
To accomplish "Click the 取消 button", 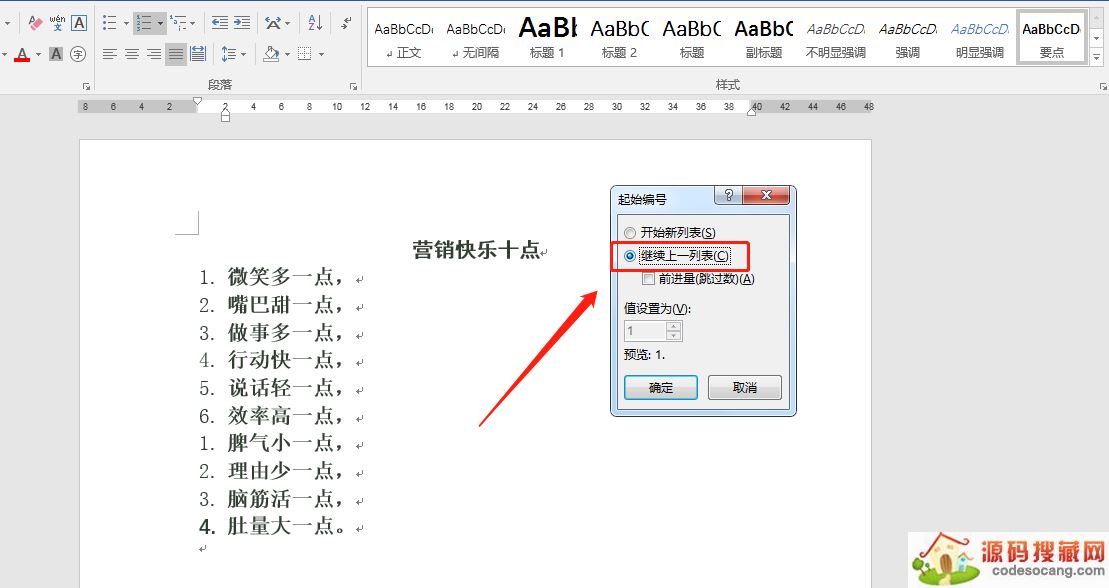I will pos(744,388).
